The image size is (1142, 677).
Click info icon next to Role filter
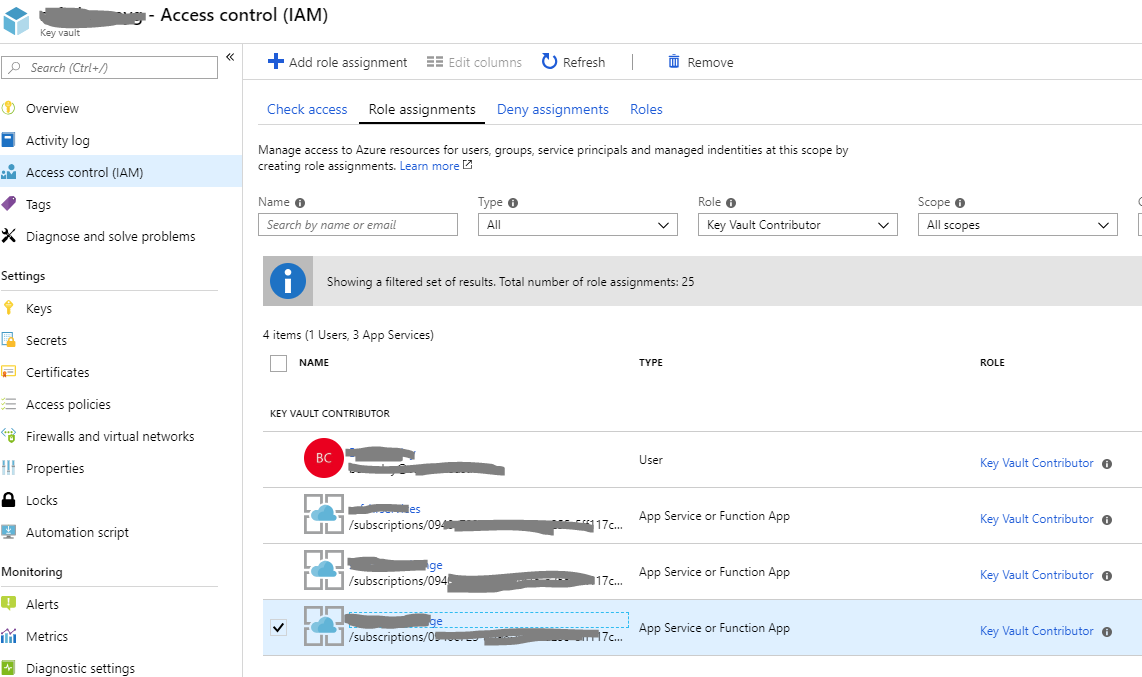point(731,203)
